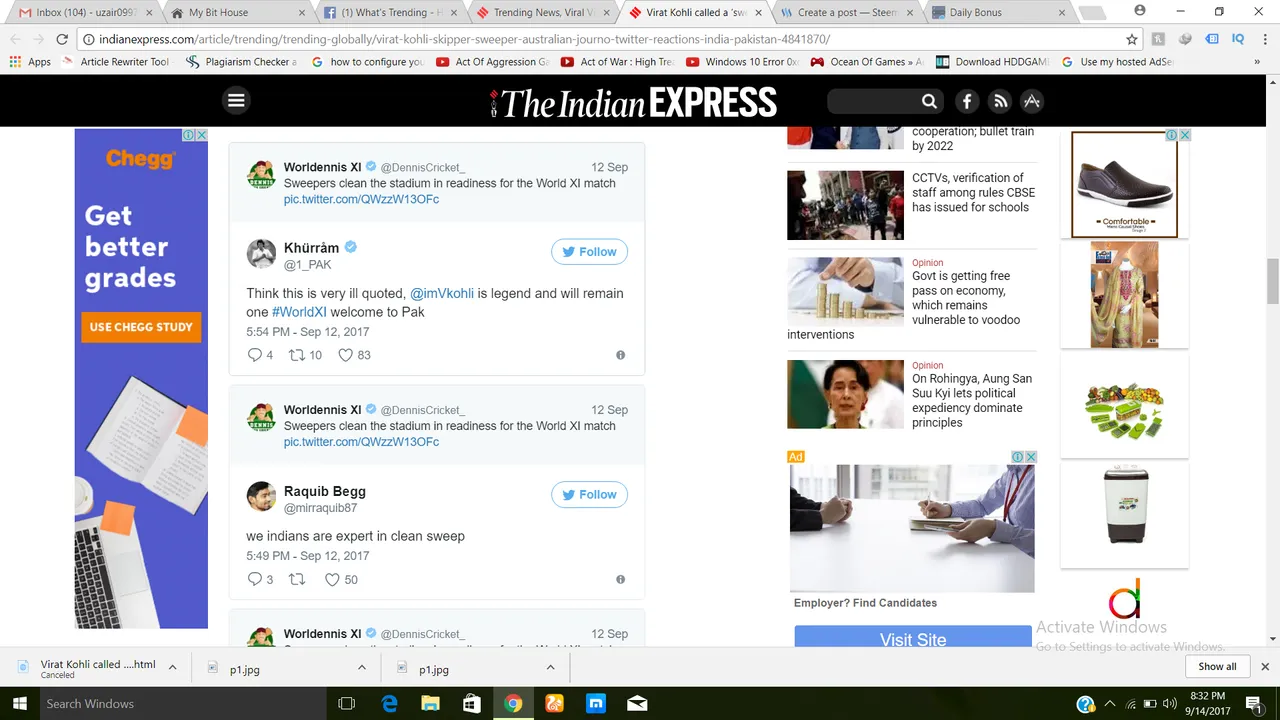
Task: Click Show all downloads button
Action: (1217, 667)
